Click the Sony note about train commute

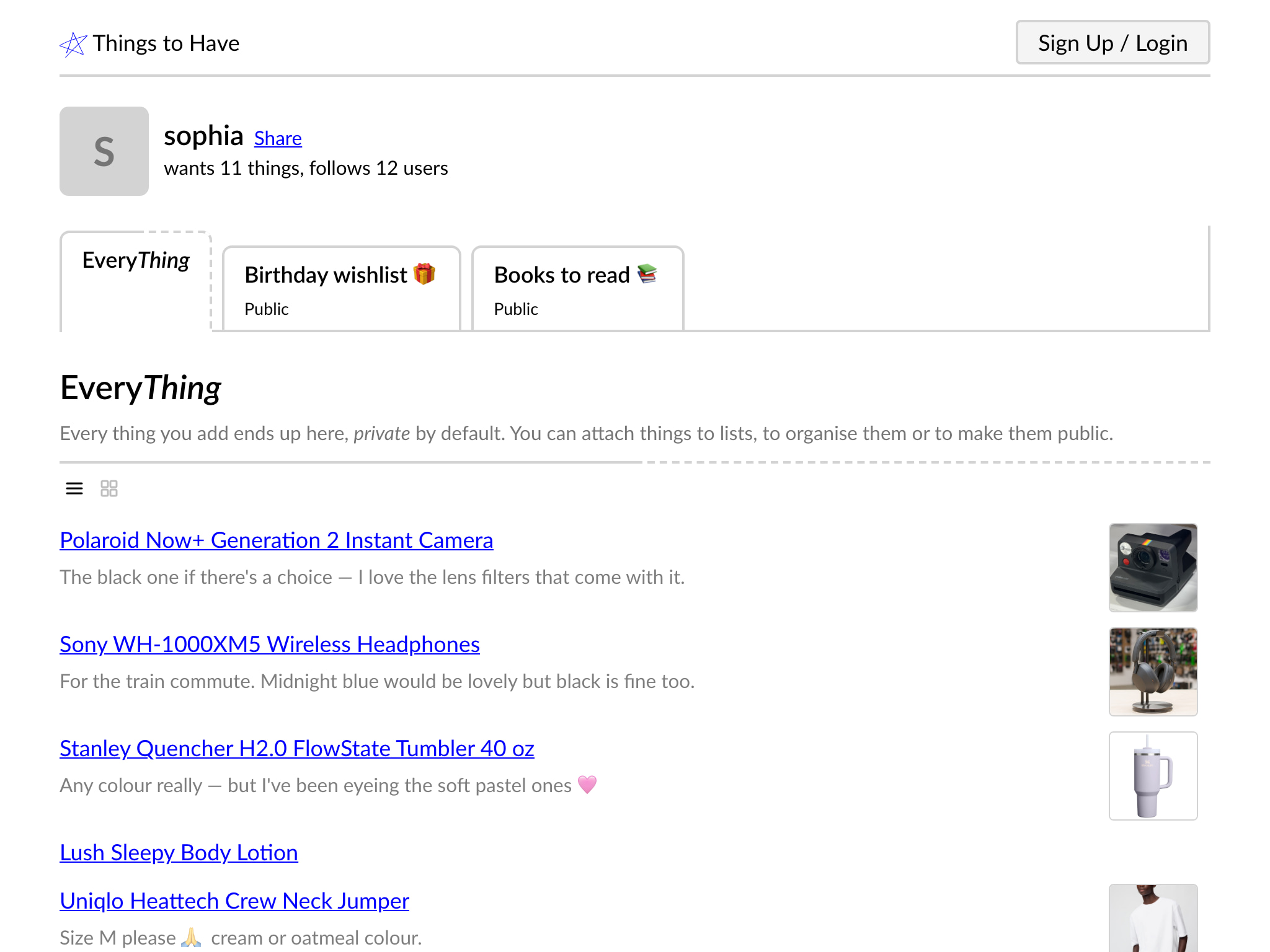377,682
